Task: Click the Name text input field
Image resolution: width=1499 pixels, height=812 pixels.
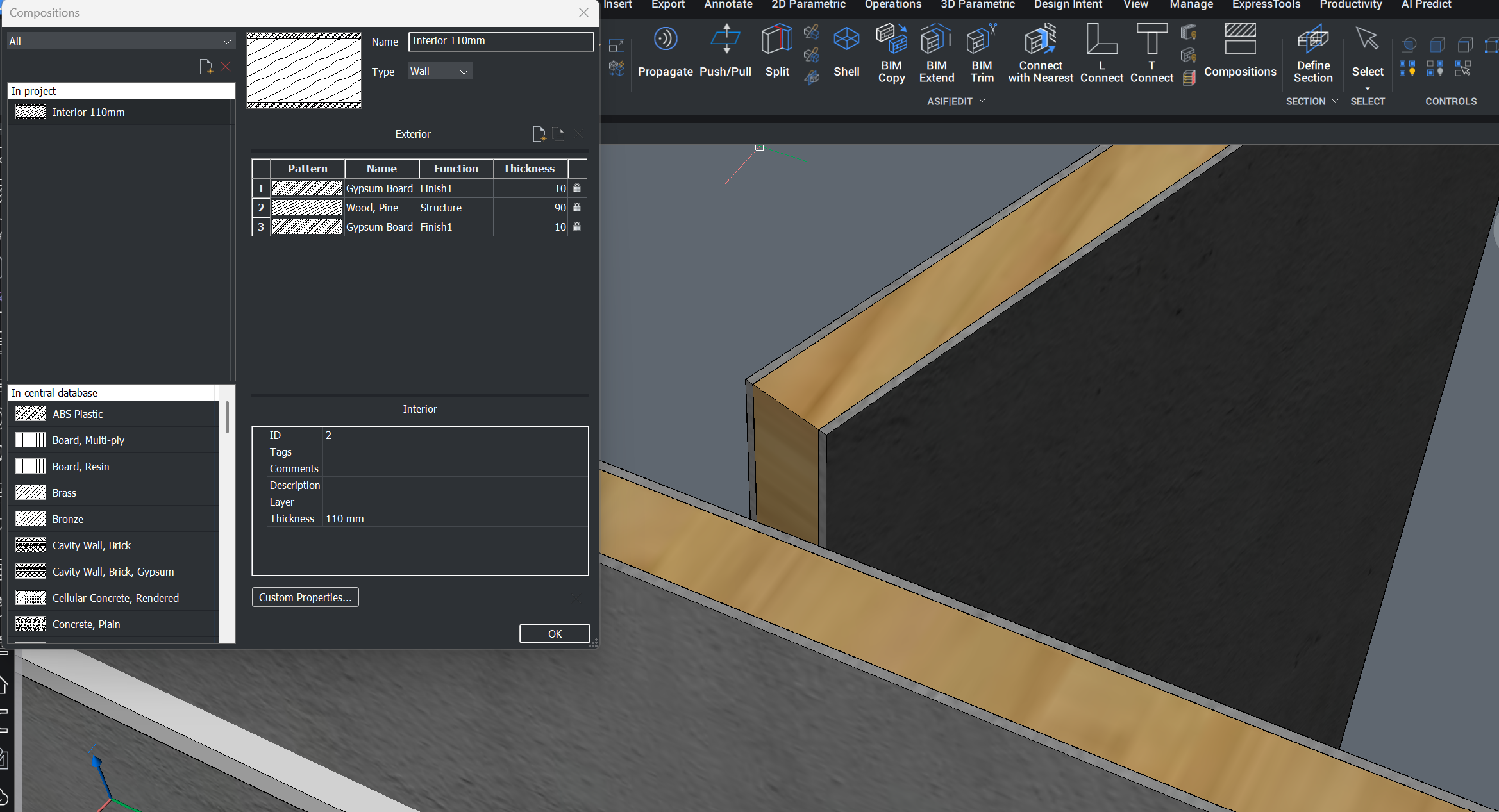Action: [x=501, y=41]
